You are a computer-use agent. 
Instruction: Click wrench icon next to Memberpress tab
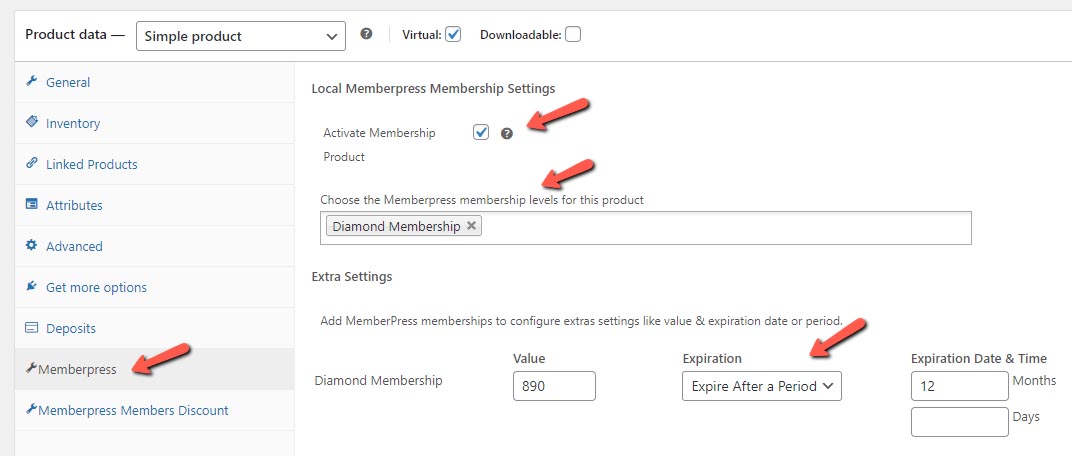point(31,368)
